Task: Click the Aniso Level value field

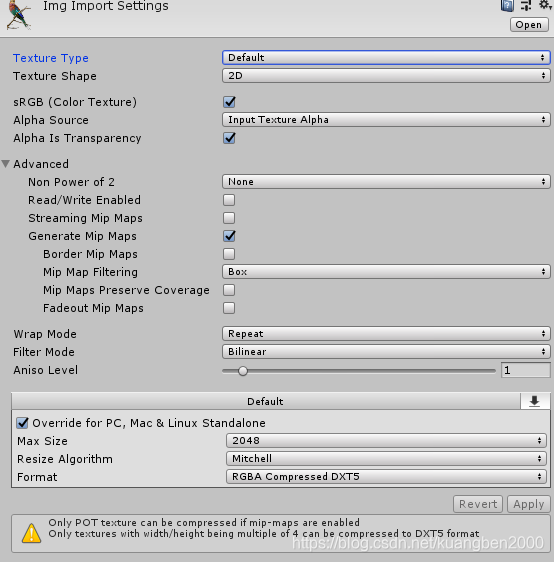Action: pos(525,370)
